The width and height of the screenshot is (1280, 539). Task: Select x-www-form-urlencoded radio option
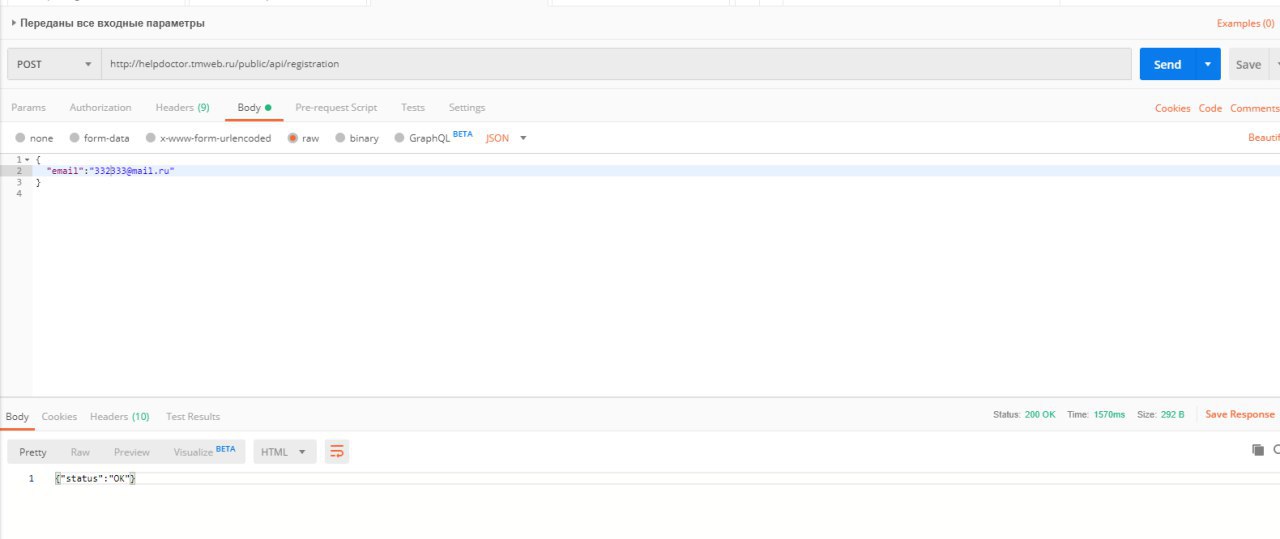click(x=151, y=138)
